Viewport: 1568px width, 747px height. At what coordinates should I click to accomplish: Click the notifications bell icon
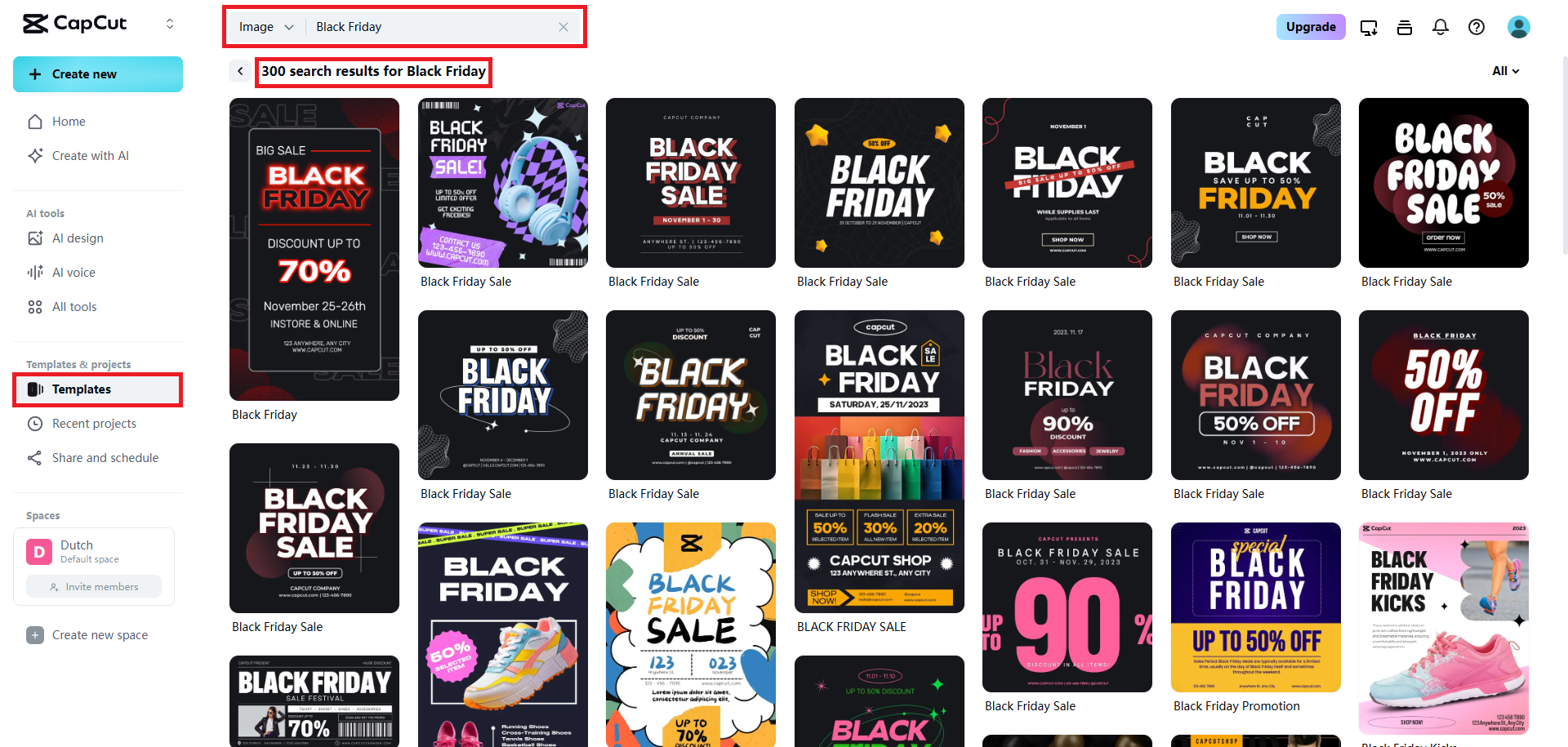(1441, 27)
